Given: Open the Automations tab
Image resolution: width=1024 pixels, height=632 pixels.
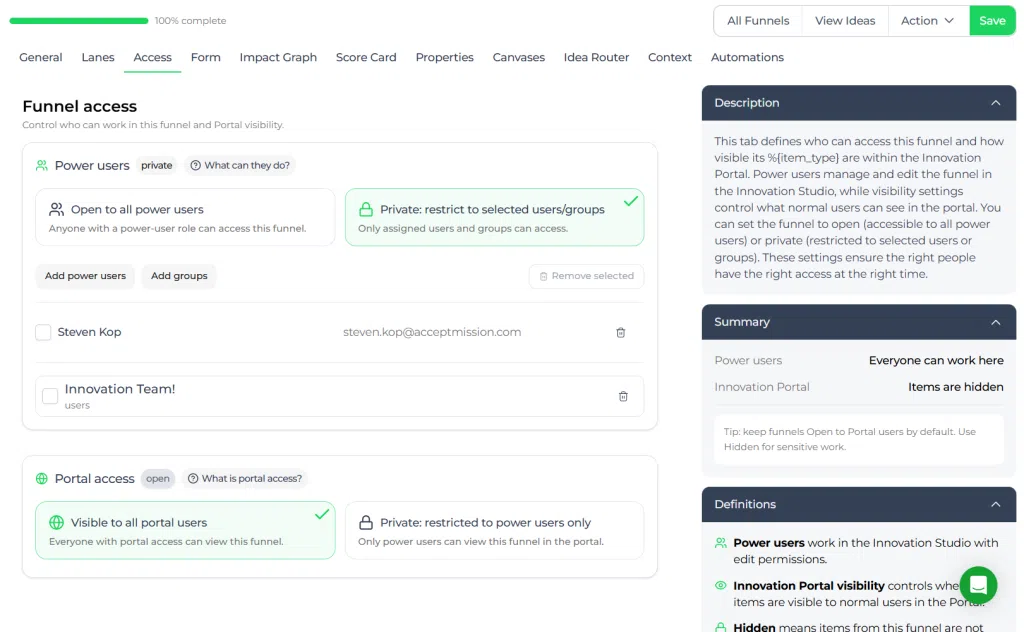Looking at the screenshot, I should [747, 57].
